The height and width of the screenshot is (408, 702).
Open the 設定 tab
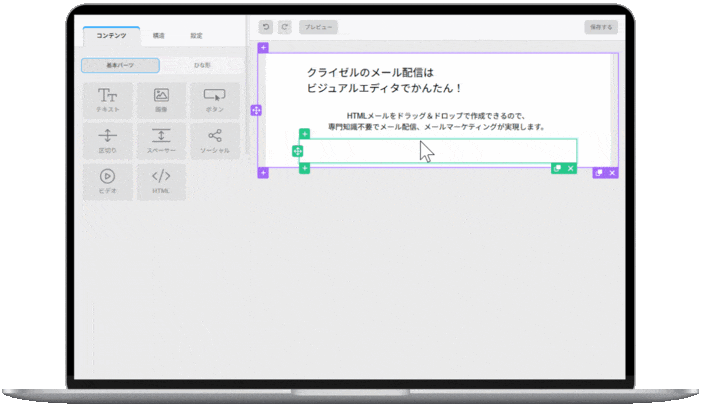196,36
